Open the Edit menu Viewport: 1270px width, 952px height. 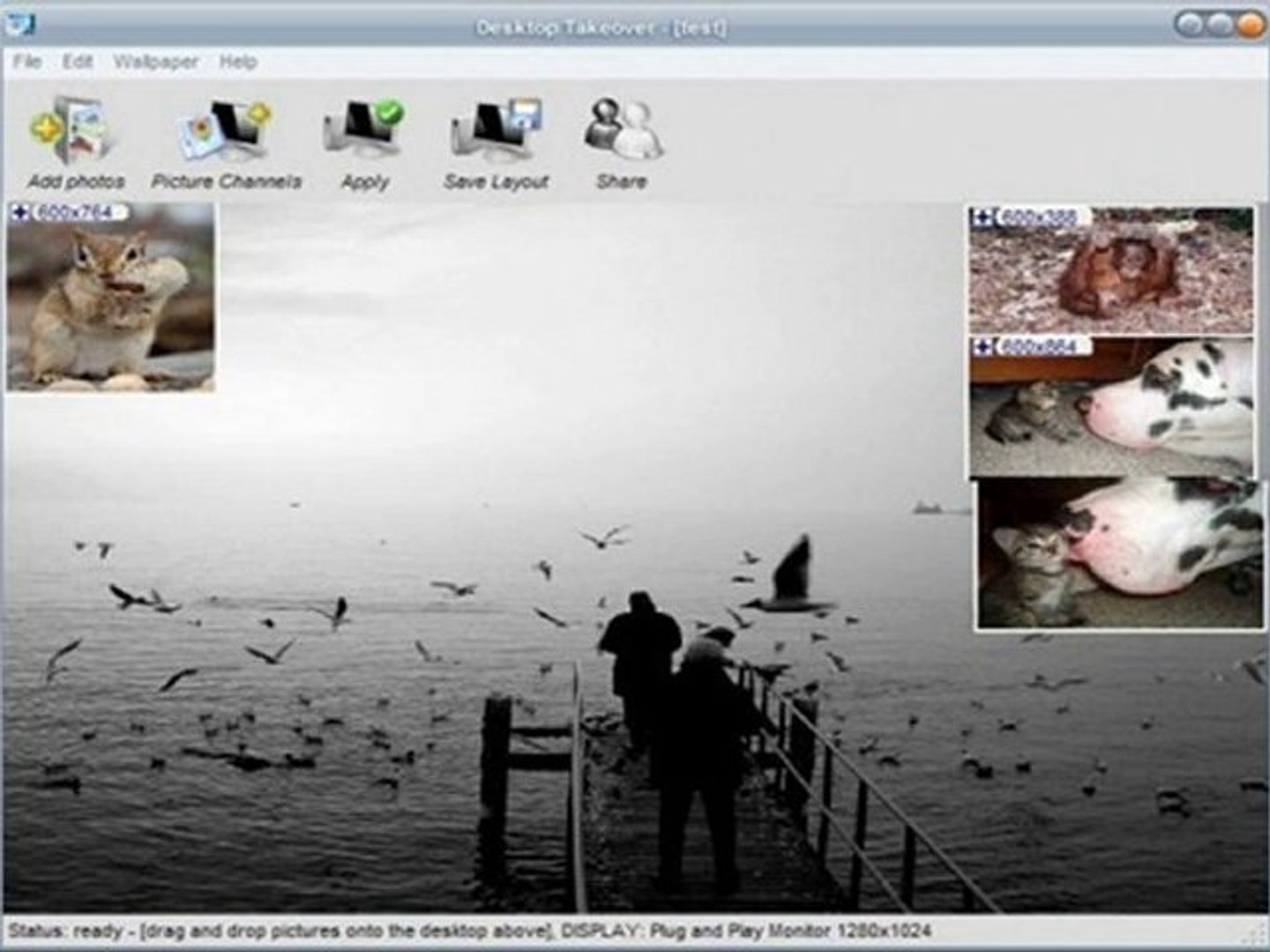(78, 62)
